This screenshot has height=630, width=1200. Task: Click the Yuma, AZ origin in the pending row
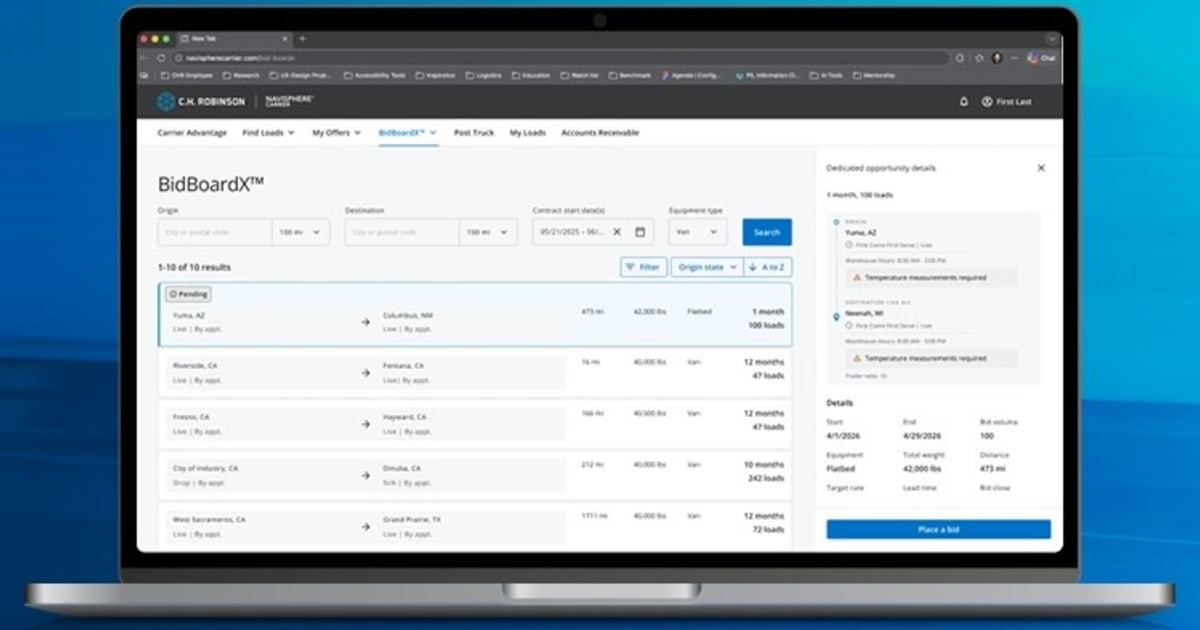tap(189, 315)
